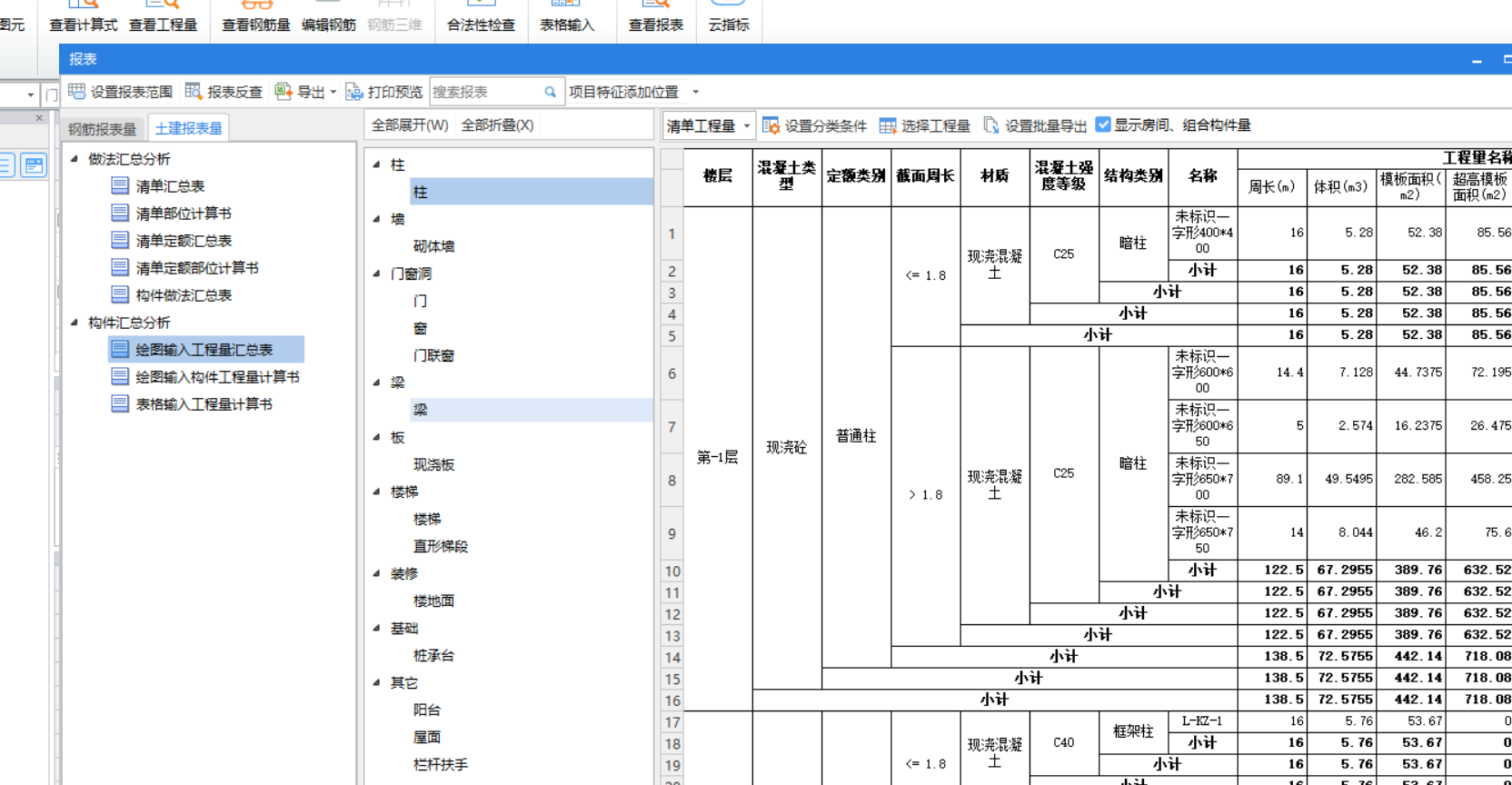The height and width of the screenshot is (785, 1512).
Task: Select table row number 8
Action: pyautogui.click(x=671, y=481)
